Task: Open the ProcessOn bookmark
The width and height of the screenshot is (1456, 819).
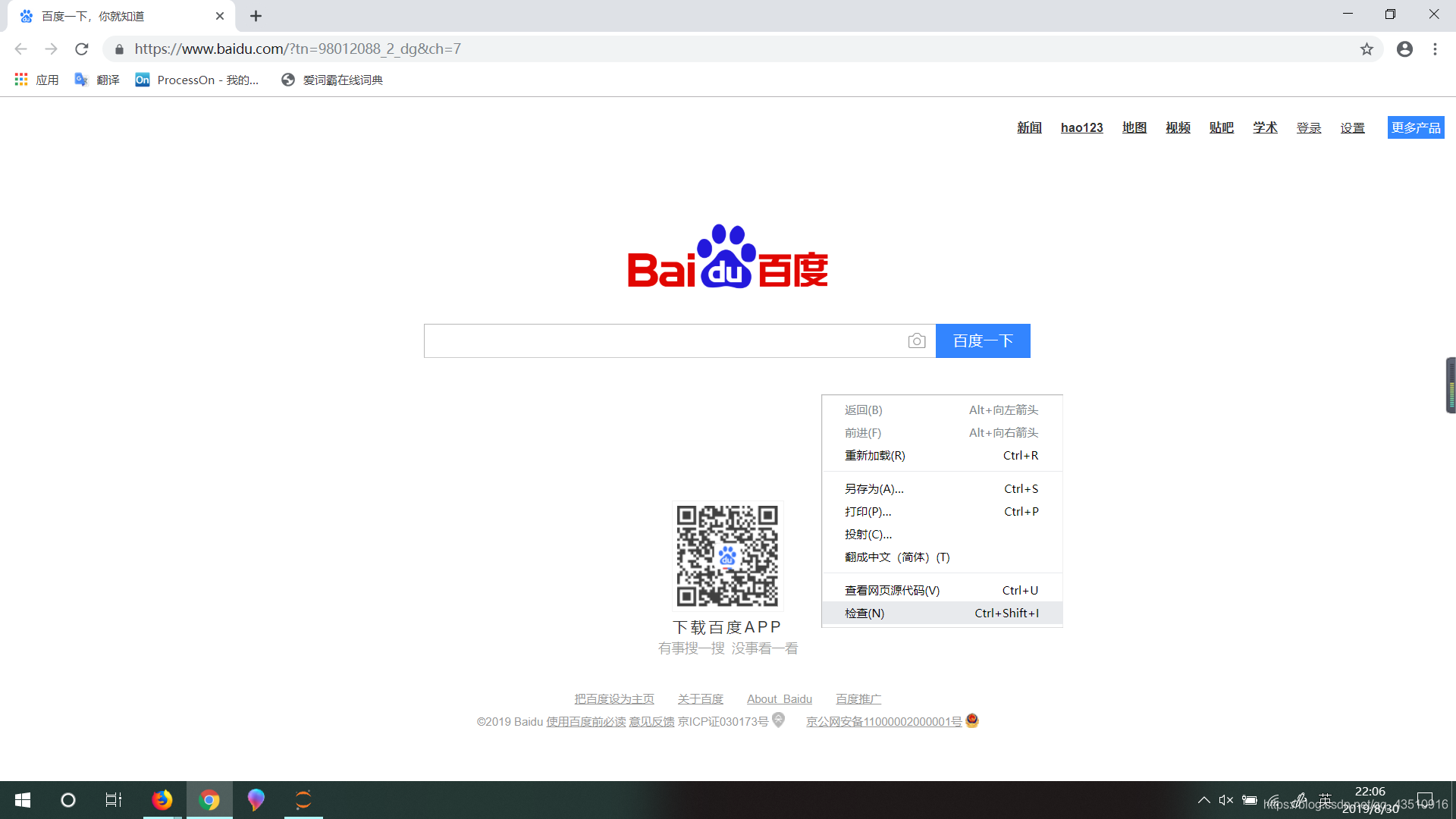Action: [x=197, y=80]
